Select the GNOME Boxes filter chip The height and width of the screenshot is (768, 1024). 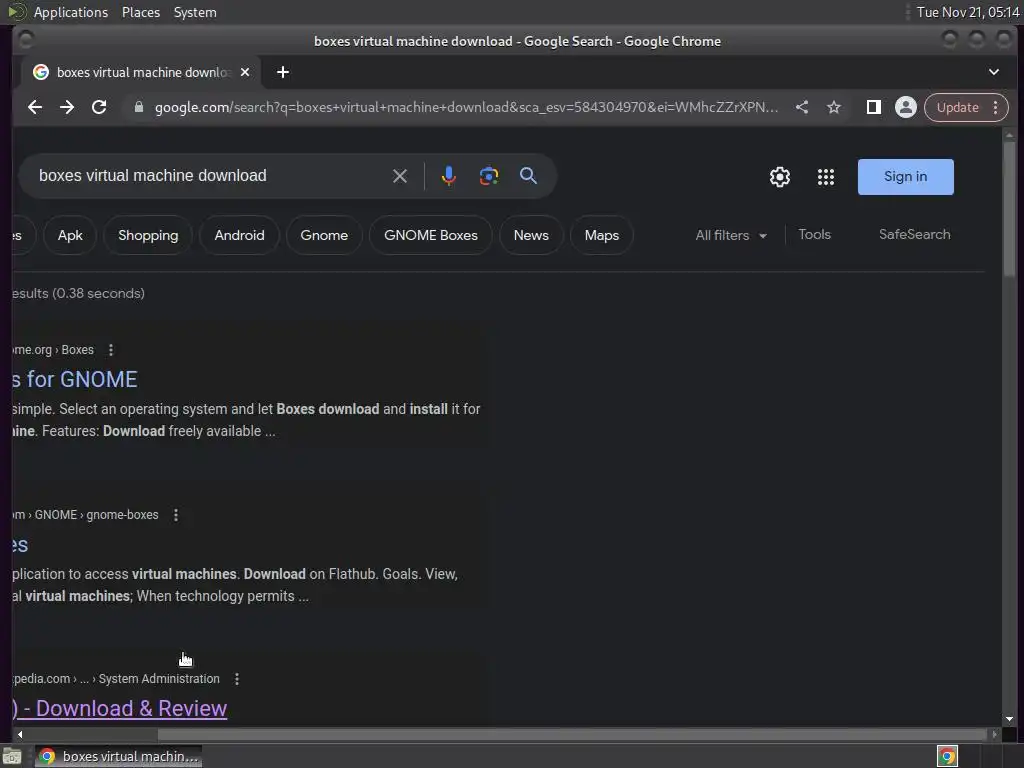tap(430, 235)
